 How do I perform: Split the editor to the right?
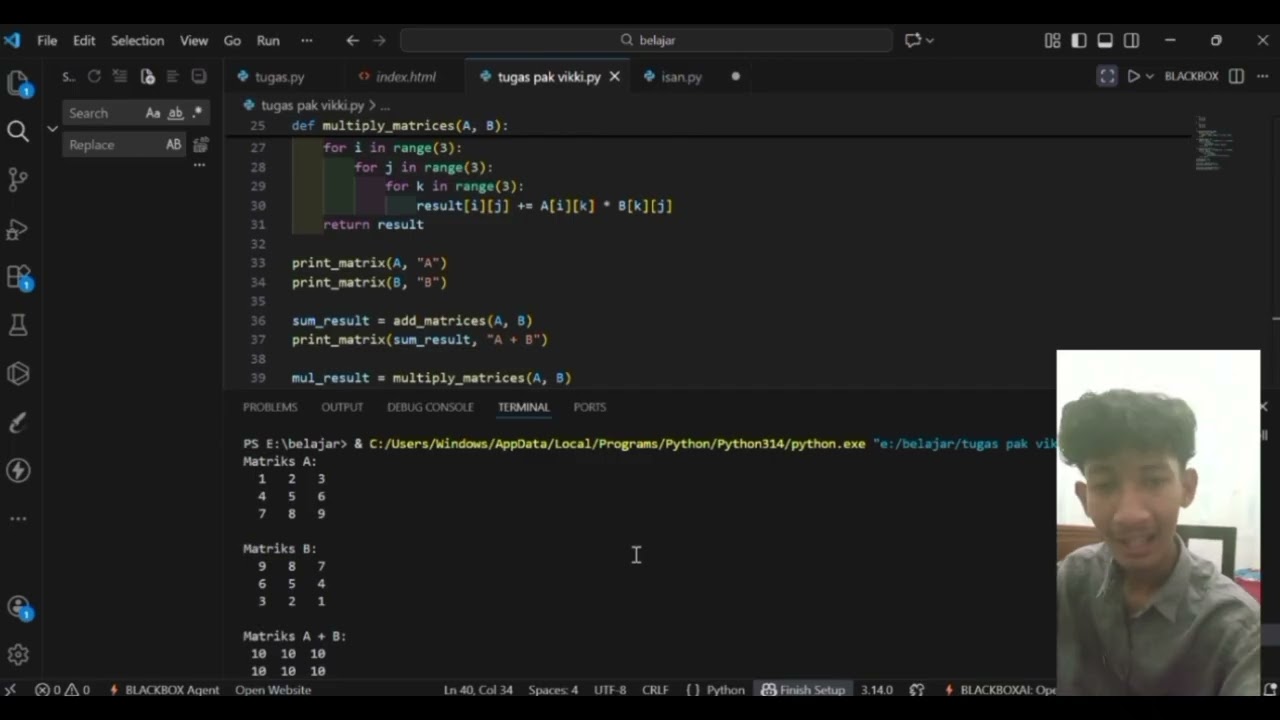[1236, 76]
